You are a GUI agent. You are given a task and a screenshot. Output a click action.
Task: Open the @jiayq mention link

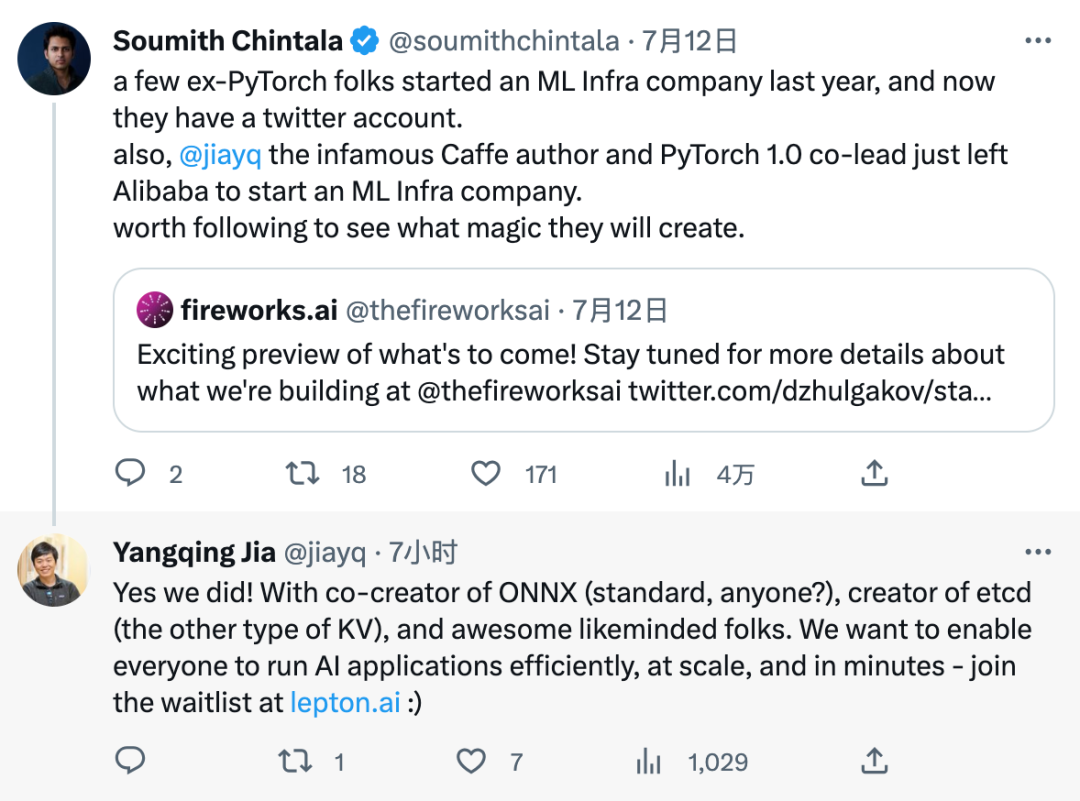coord(220,155)
